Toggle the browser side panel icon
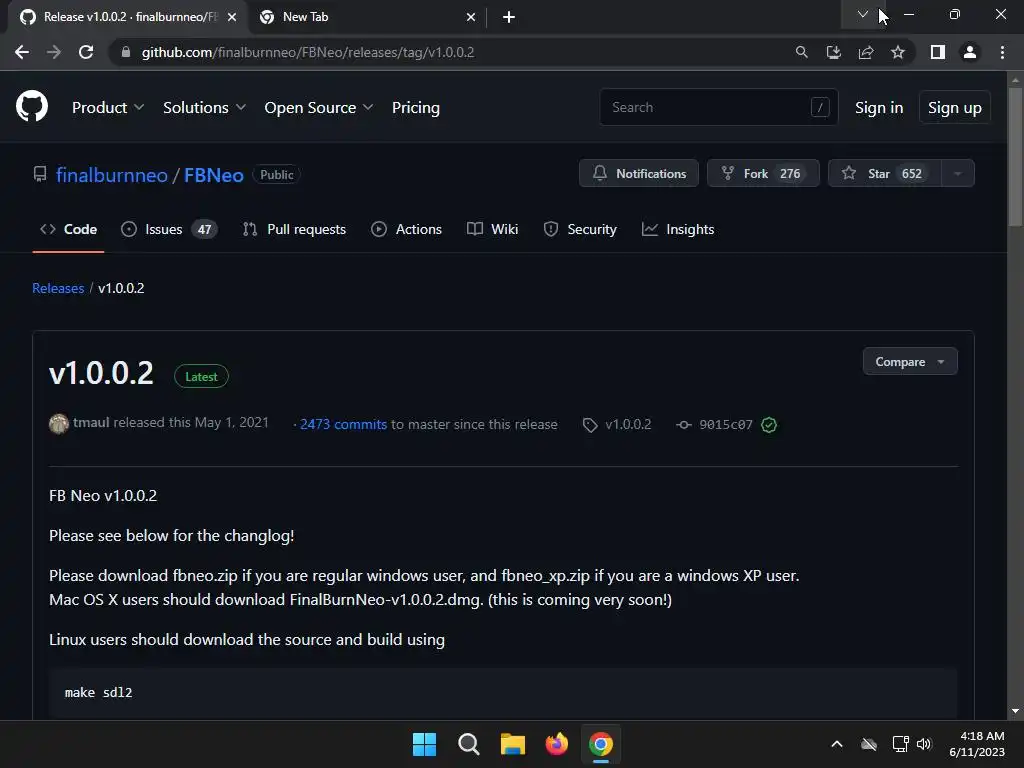 coord(938,52)
